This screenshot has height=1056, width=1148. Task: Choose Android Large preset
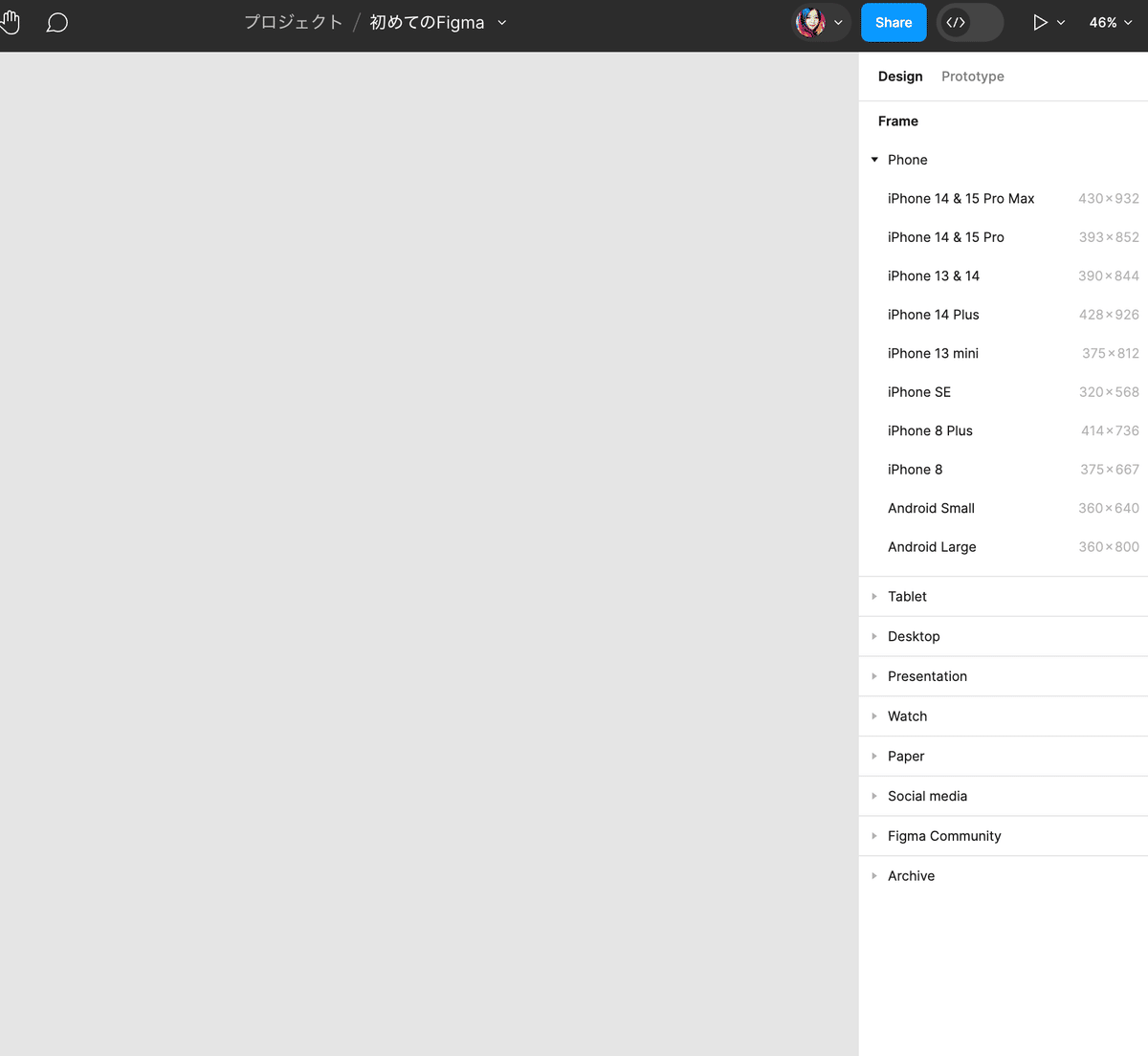pyautogui.click(x=1004, y=547)
